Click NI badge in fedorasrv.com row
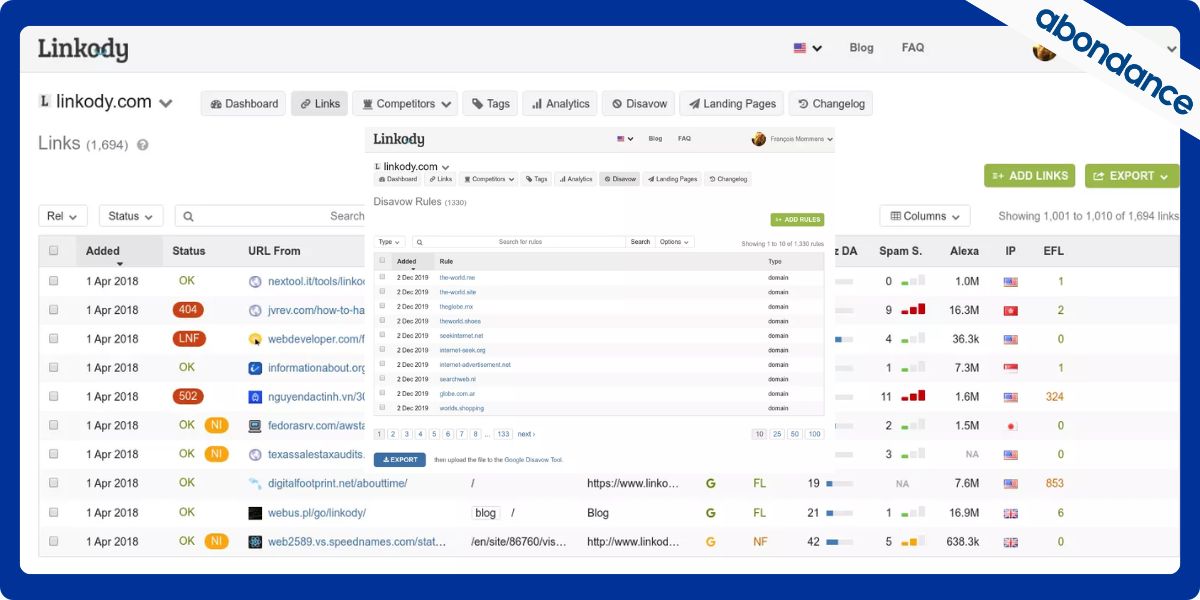1200x600 pixels. click(x=216, y=425)
